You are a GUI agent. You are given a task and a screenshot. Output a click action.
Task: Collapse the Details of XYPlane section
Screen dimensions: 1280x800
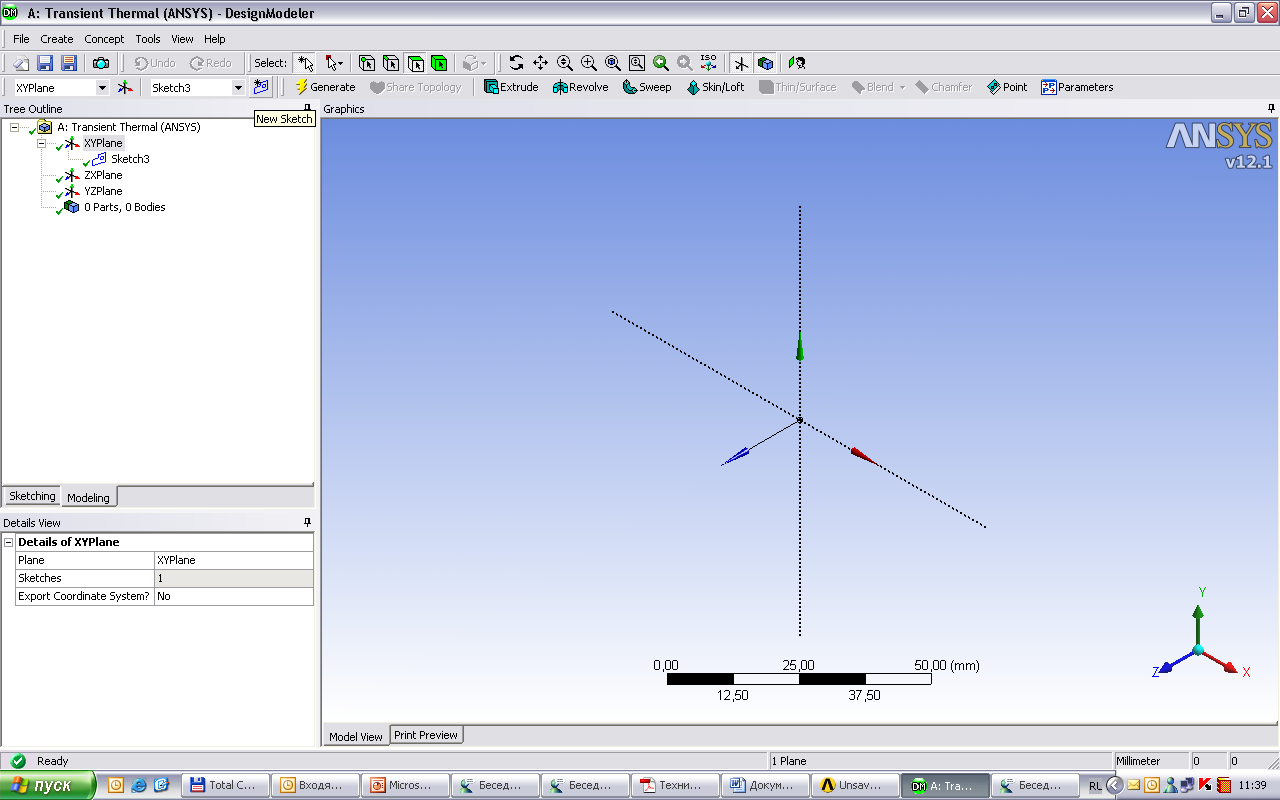pos(9,542)
